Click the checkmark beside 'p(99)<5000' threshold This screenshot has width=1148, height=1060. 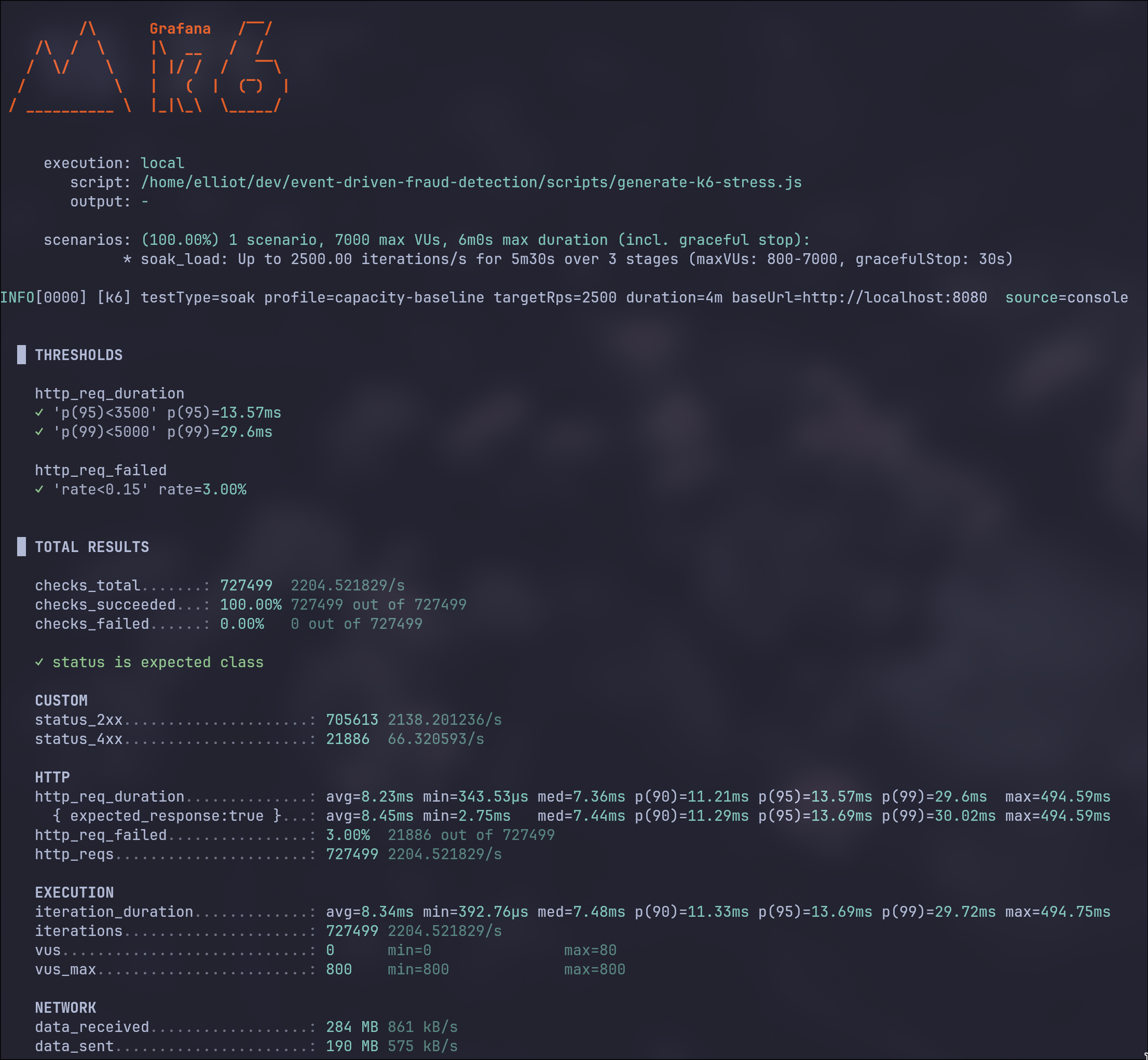click(x=39, y=432)
